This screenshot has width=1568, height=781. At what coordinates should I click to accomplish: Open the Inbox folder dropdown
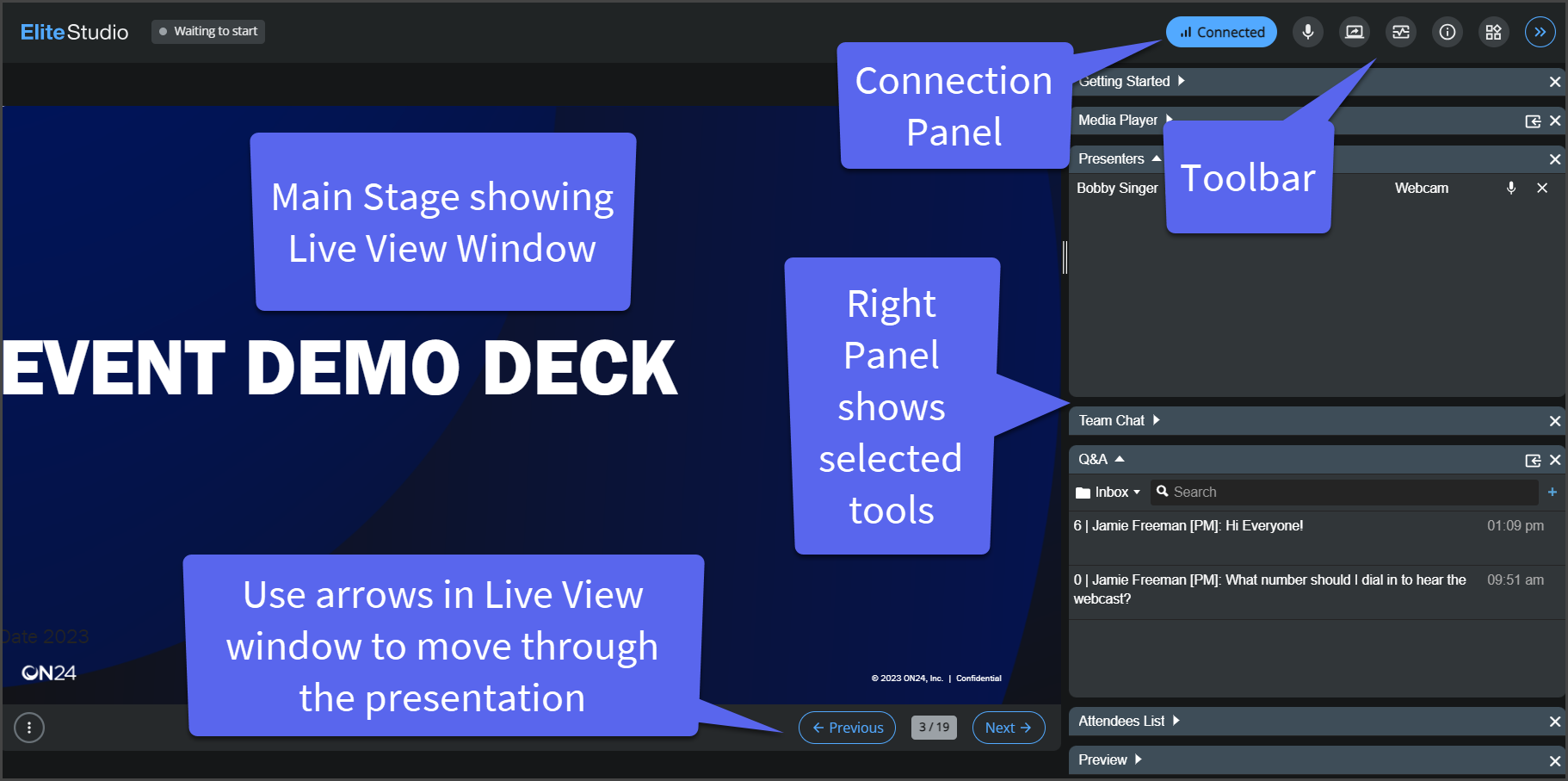click(1108, 492)
